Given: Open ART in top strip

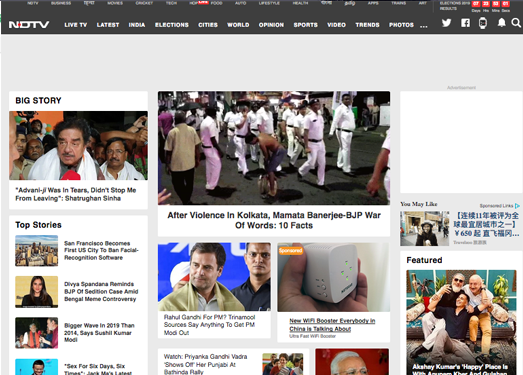Looking at the screenshot, I should (423, 3).
